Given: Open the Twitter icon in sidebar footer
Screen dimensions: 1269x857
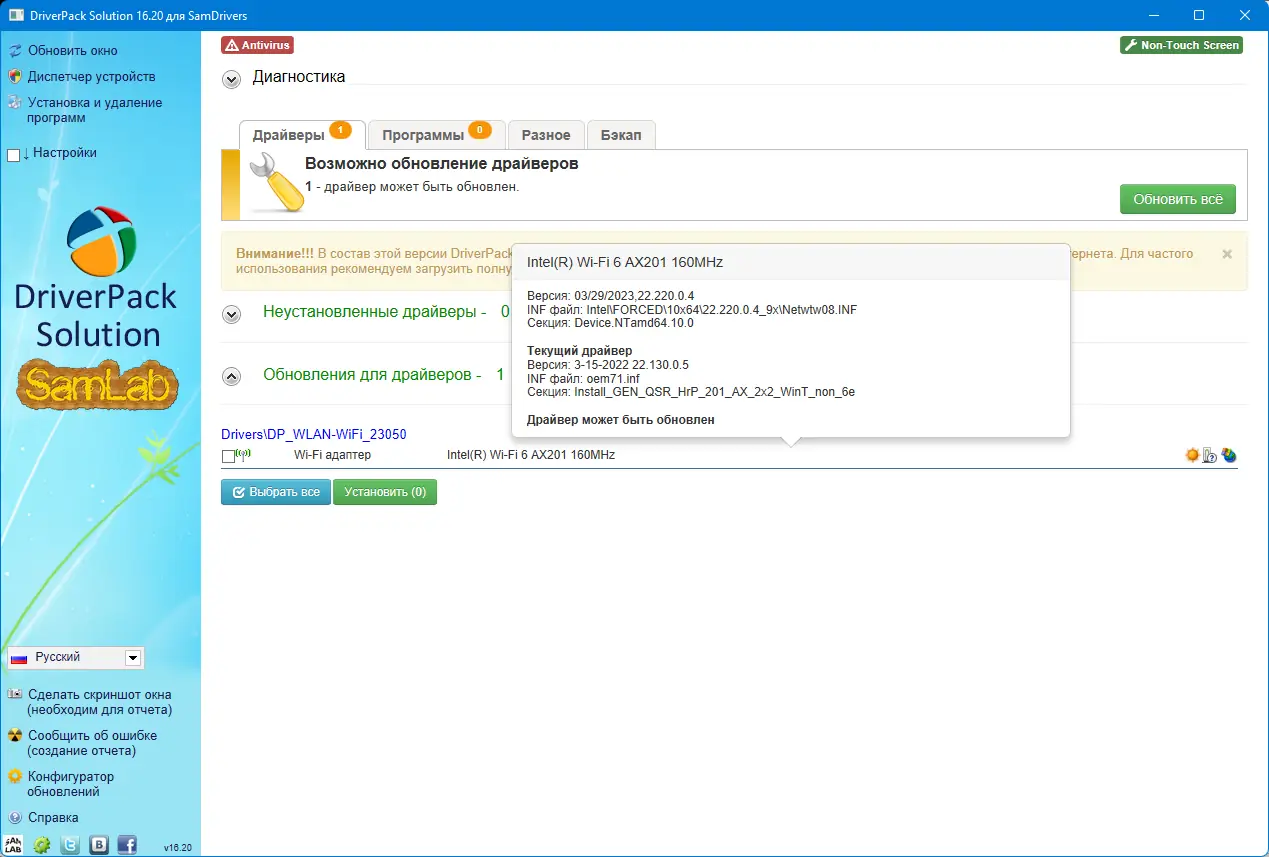Looking at the screenshot, I should coord(70,845).
